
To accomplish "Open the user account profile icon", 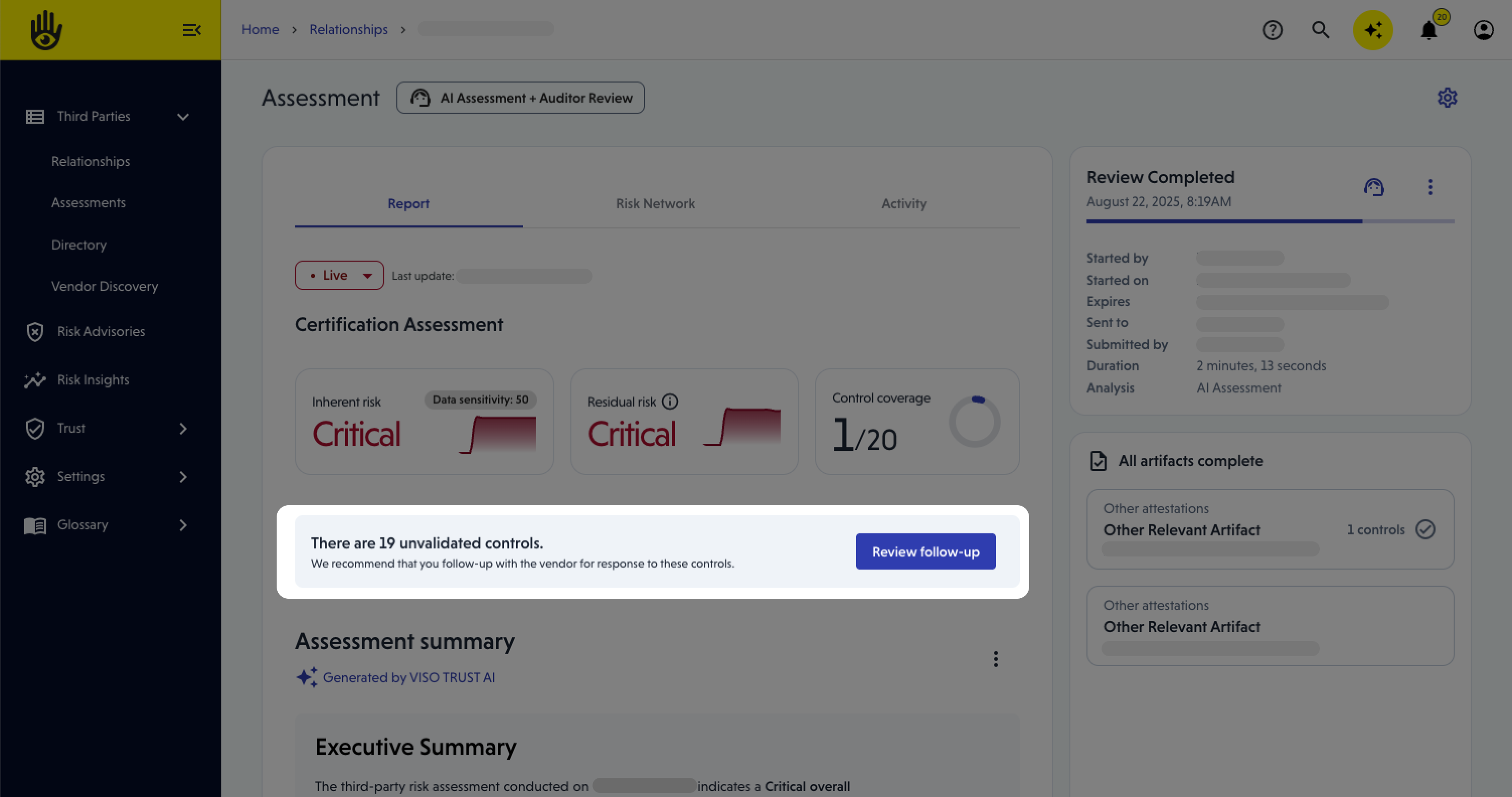I will click(1483, 30).
